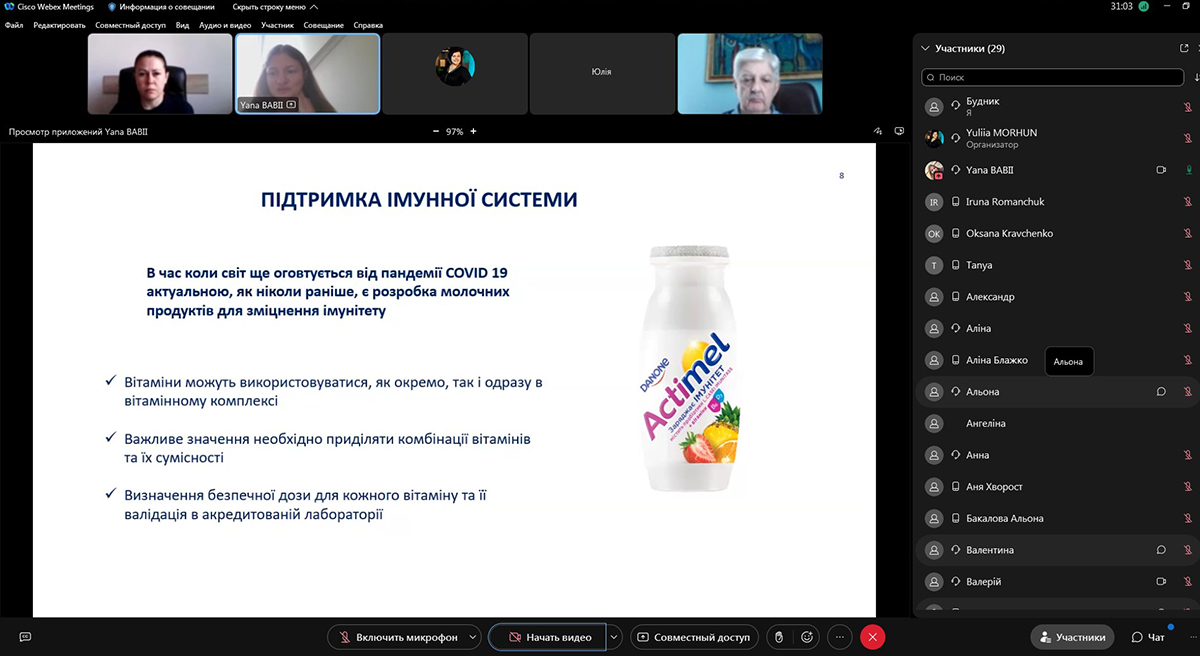Click T avatar of Tanya
The image size is (1200, 656).
click(x=934, y=265)
